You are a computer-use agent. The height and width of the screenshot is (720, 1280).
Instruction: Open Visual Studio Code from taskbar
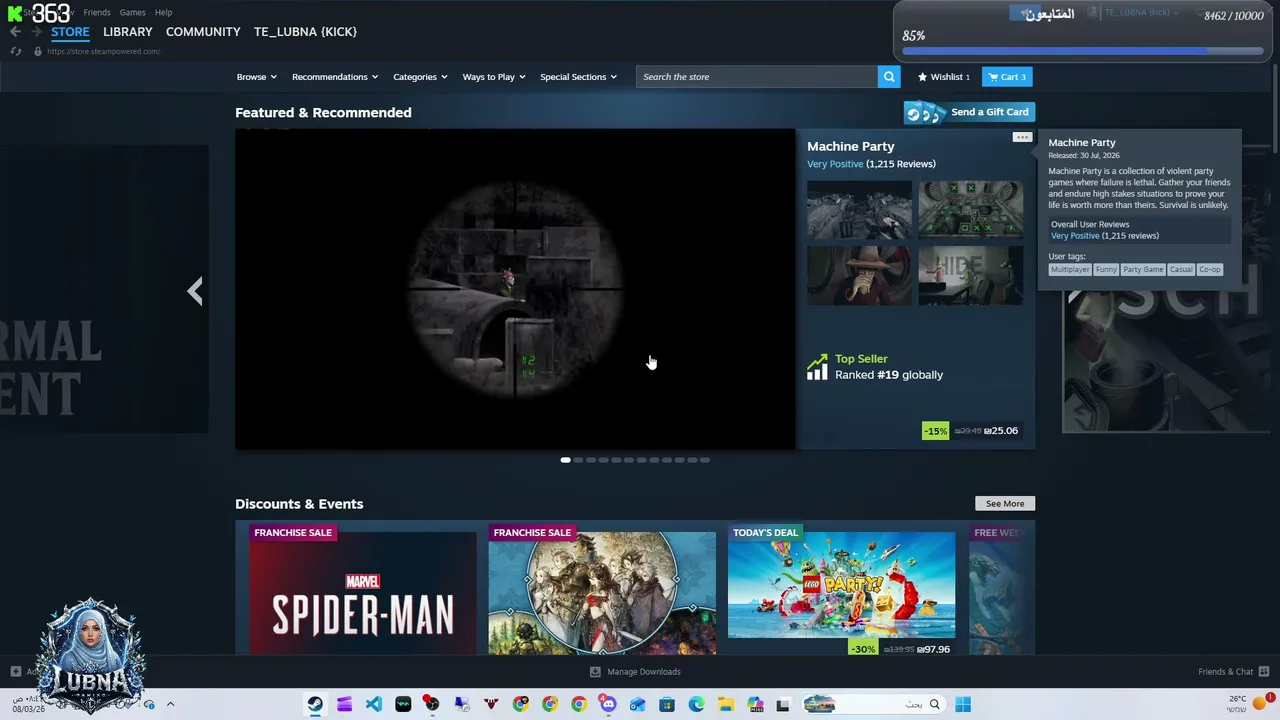(373, 704)
